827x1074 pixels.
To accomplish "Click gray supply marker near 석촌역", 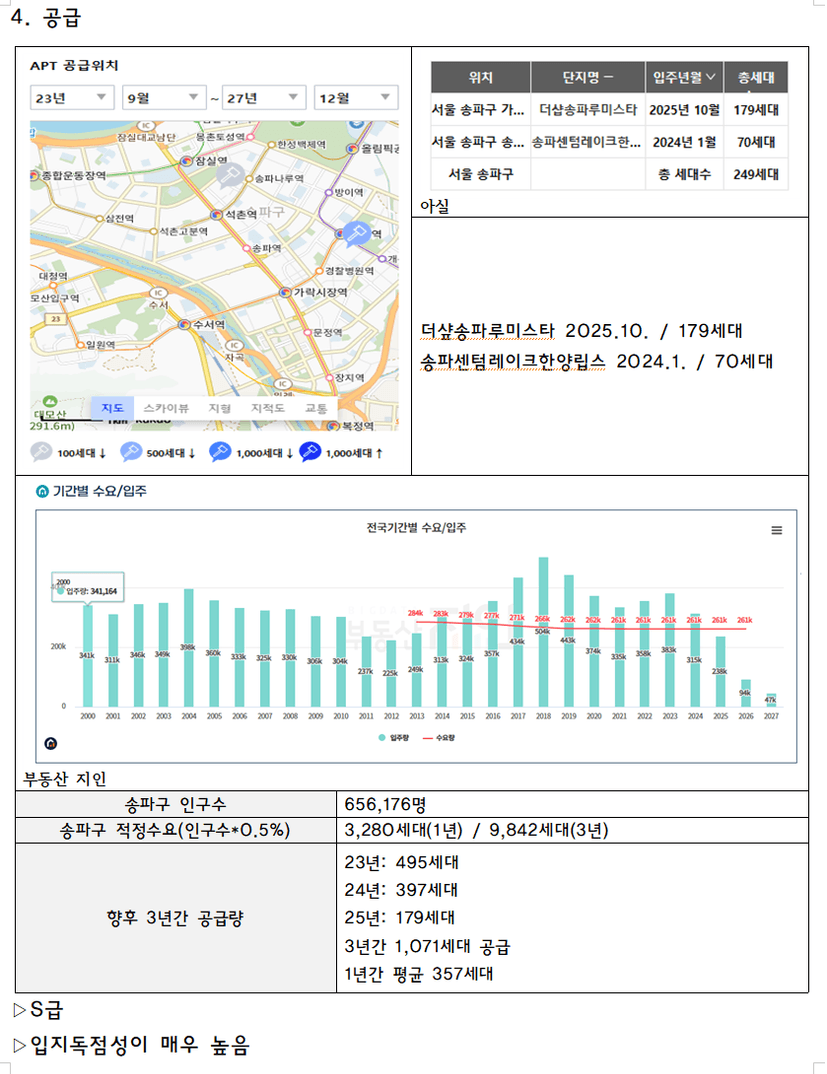I will click(x=230, y=175).
